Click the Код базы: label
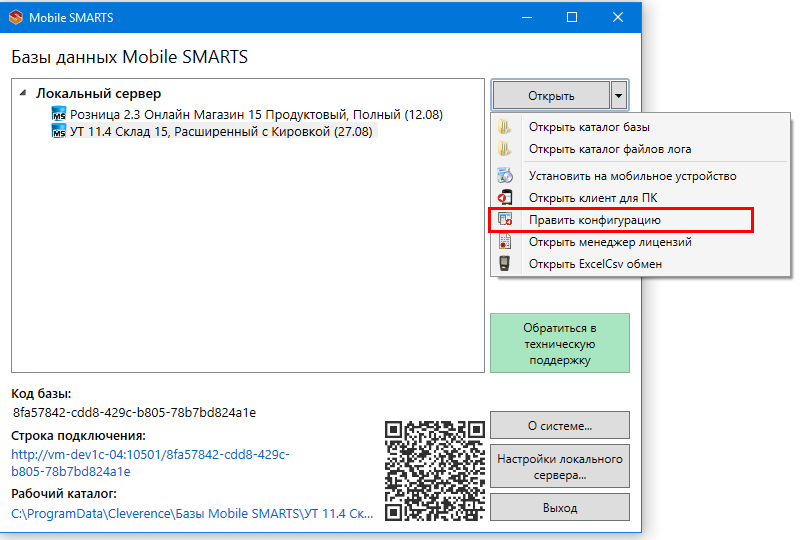801x540 pixels. (41, 394)
